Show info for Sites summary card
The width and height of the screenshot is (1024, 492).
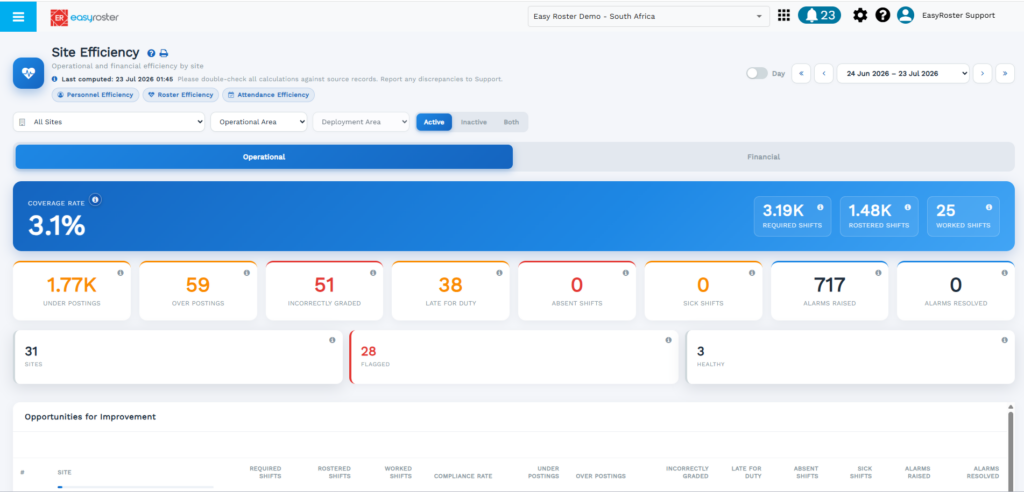click(332, 340)
